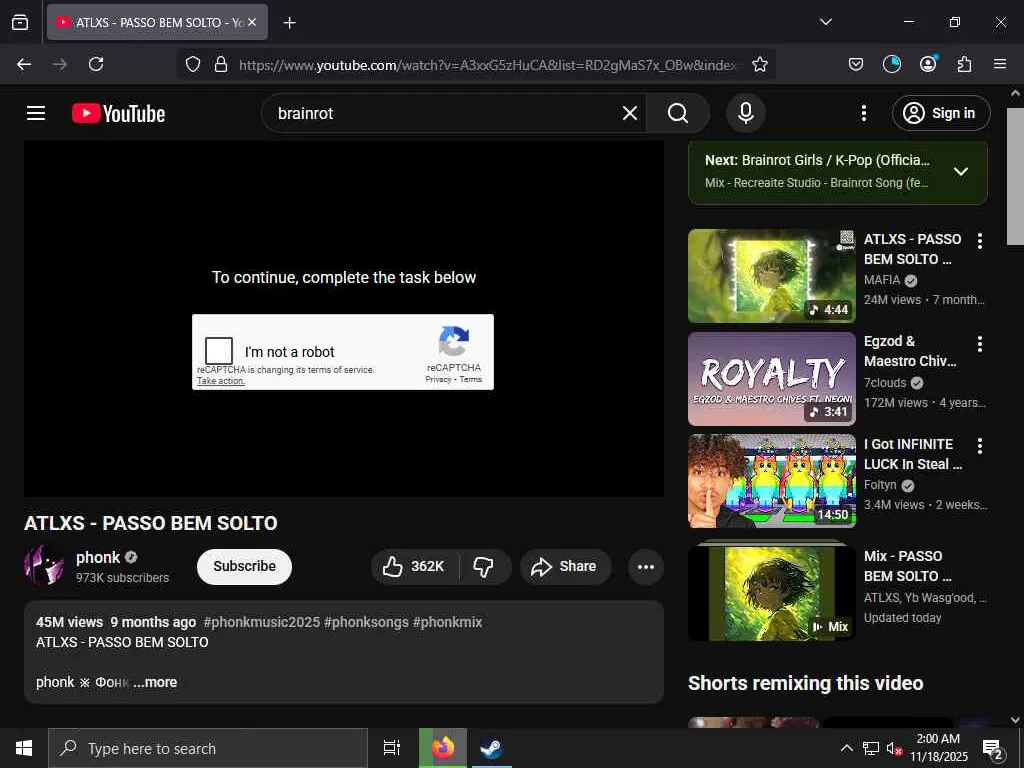This screenshot has height=768, width=1024.
Task: Open I Got INFINITE LUCK thumbnail
Action: 772,481
